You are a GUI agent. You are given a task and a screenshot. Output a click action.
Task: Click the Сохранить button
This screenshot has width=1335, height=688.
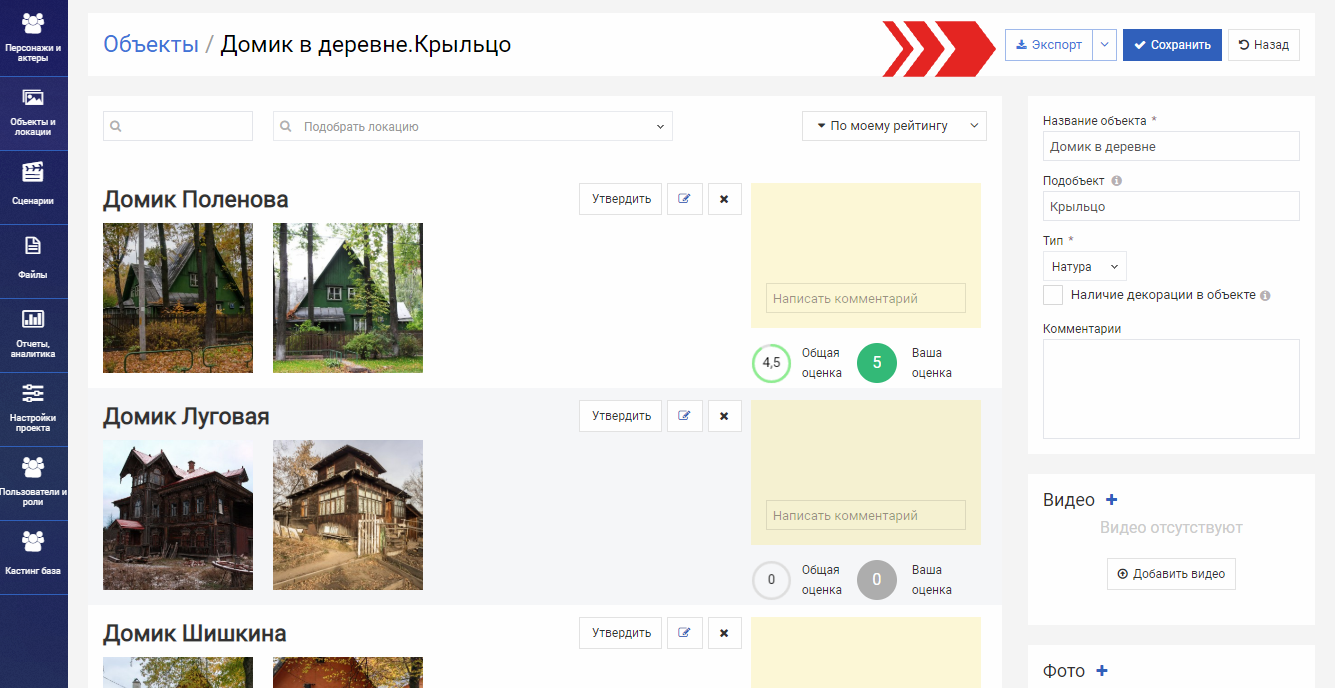1172,45
